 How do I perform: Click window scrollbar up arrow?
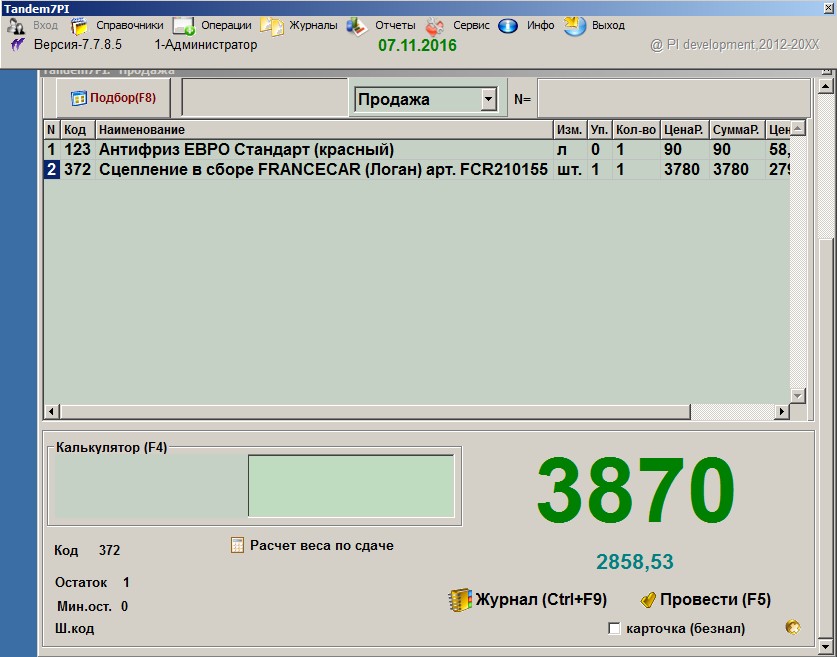pos(825,85)
